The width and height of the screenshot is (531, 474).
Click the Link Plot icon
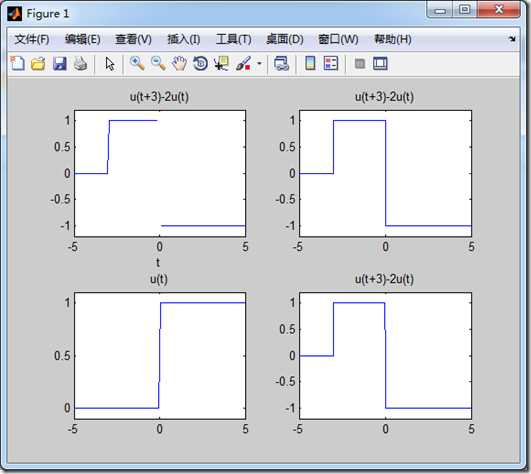pyautogui.click(x=281, y=63)
